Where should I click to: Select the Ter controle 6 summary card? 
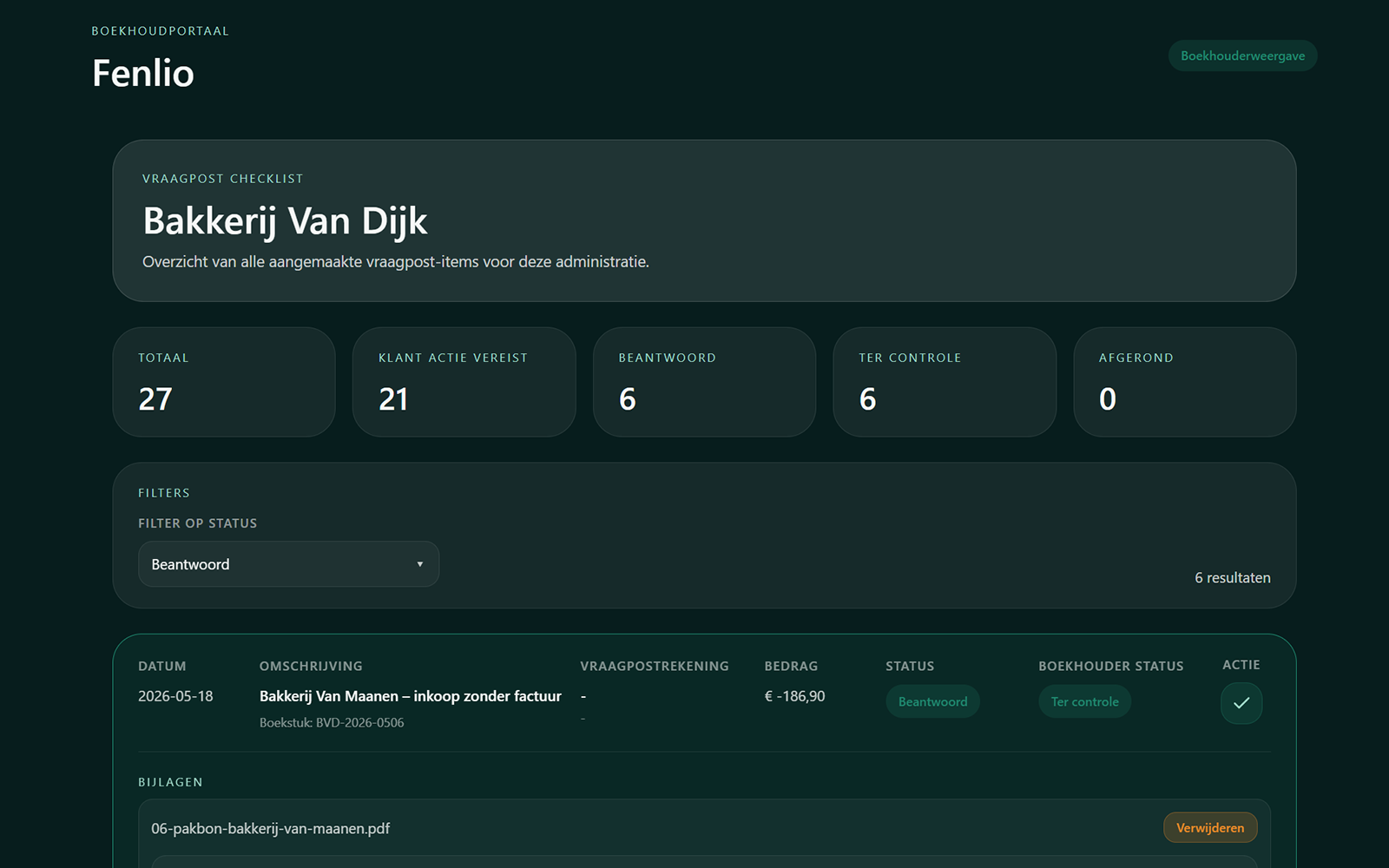coord(945,382)
